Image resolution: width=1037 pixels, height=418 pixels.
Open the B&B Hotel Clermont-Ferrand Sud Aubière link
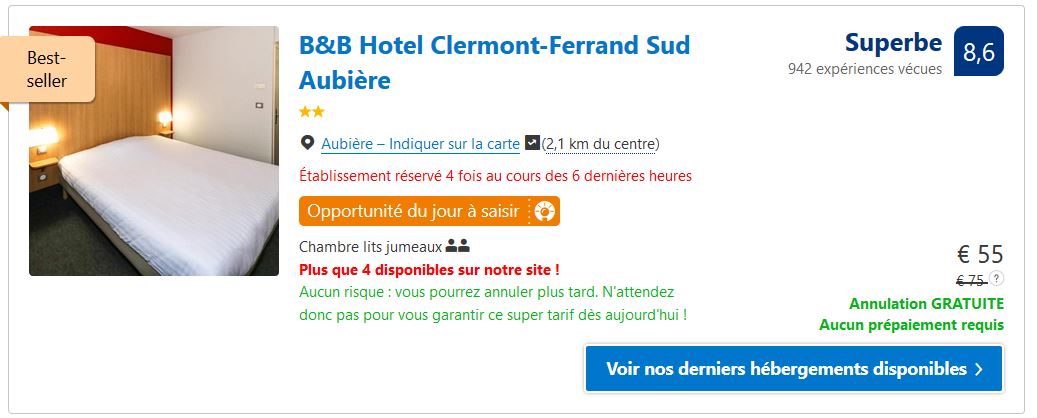click(x=494, y=63)
